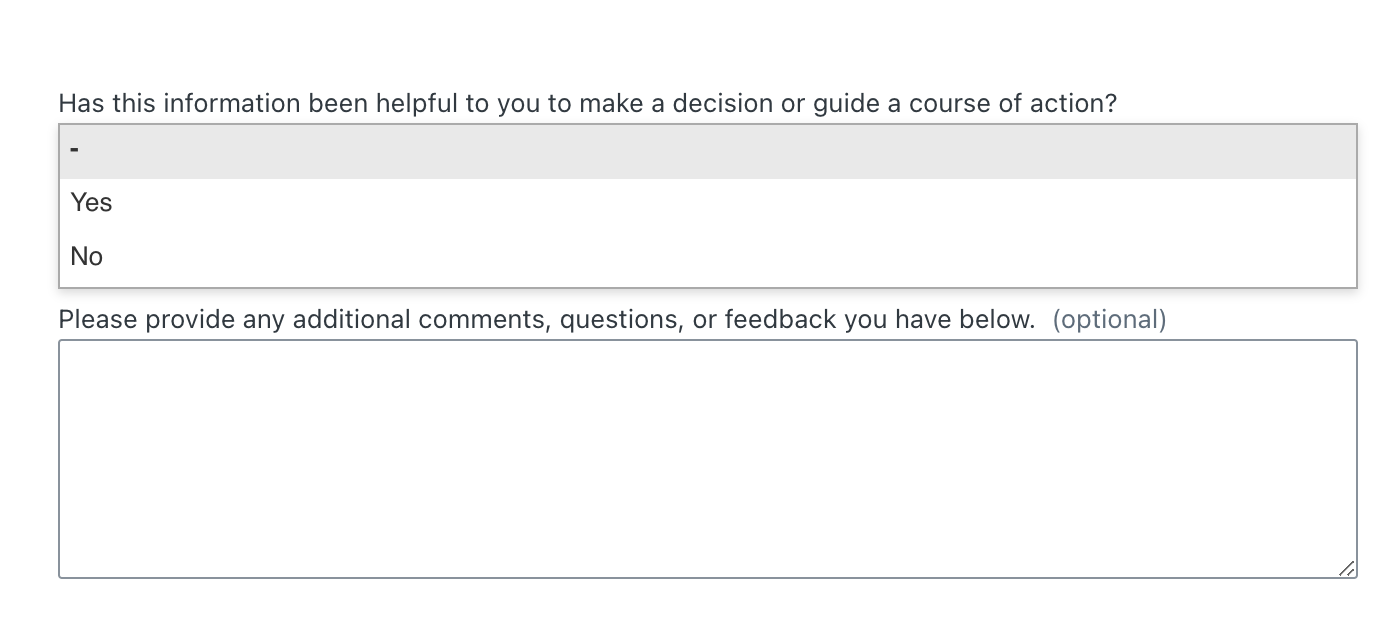Click the "Please provide any additional comments" label

pyautogui.click(x=546, y=320)
